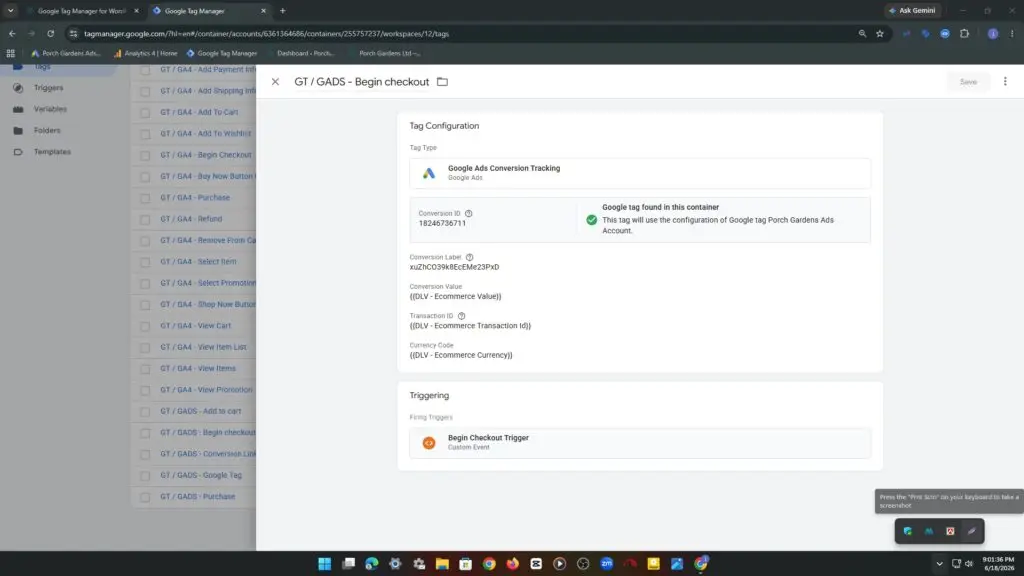Check the GT / GA4 - Refund checkbox
The image size is (1024, 576).
145,219
